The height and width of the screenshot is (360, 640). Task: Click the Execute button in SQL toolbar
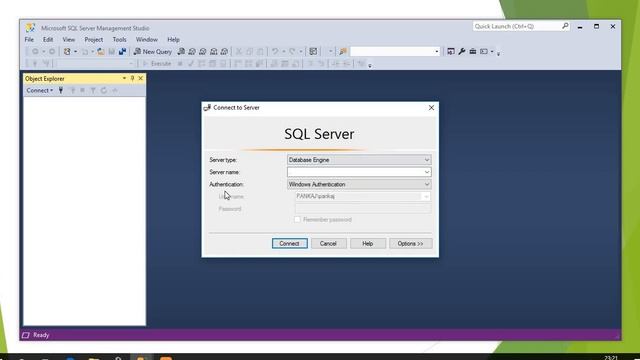click(x=157, y=64)
